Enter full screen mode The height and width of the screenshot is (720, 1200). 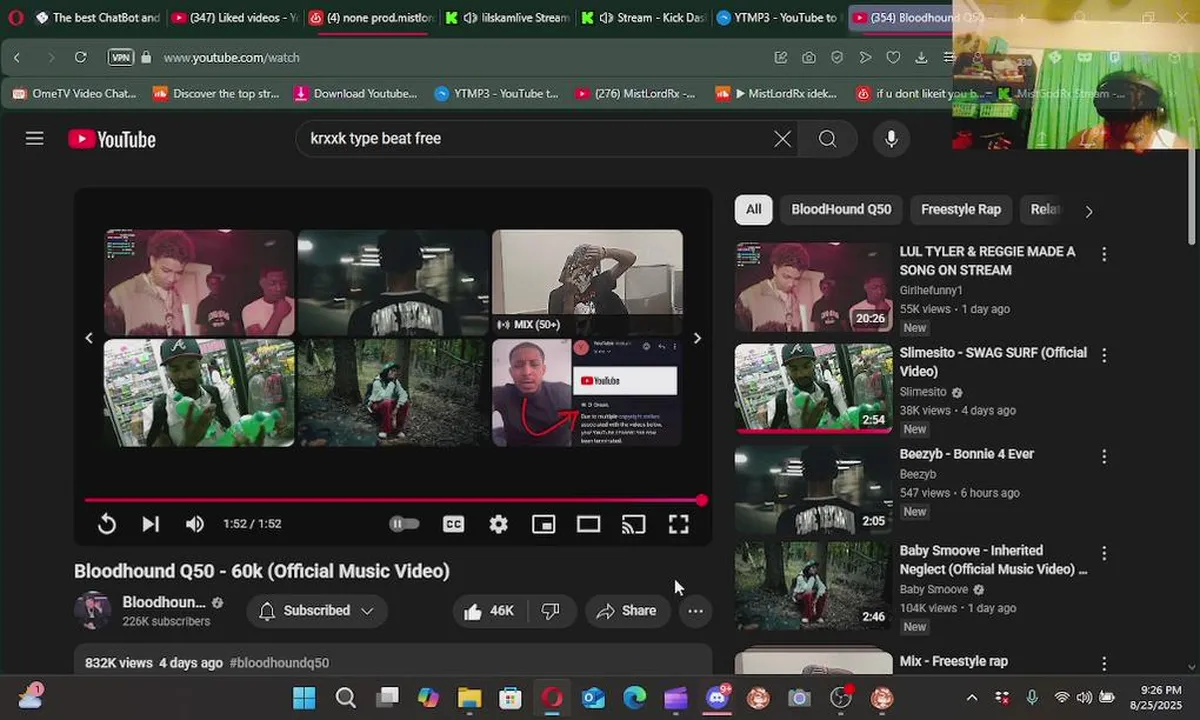(x=678, y=523)
